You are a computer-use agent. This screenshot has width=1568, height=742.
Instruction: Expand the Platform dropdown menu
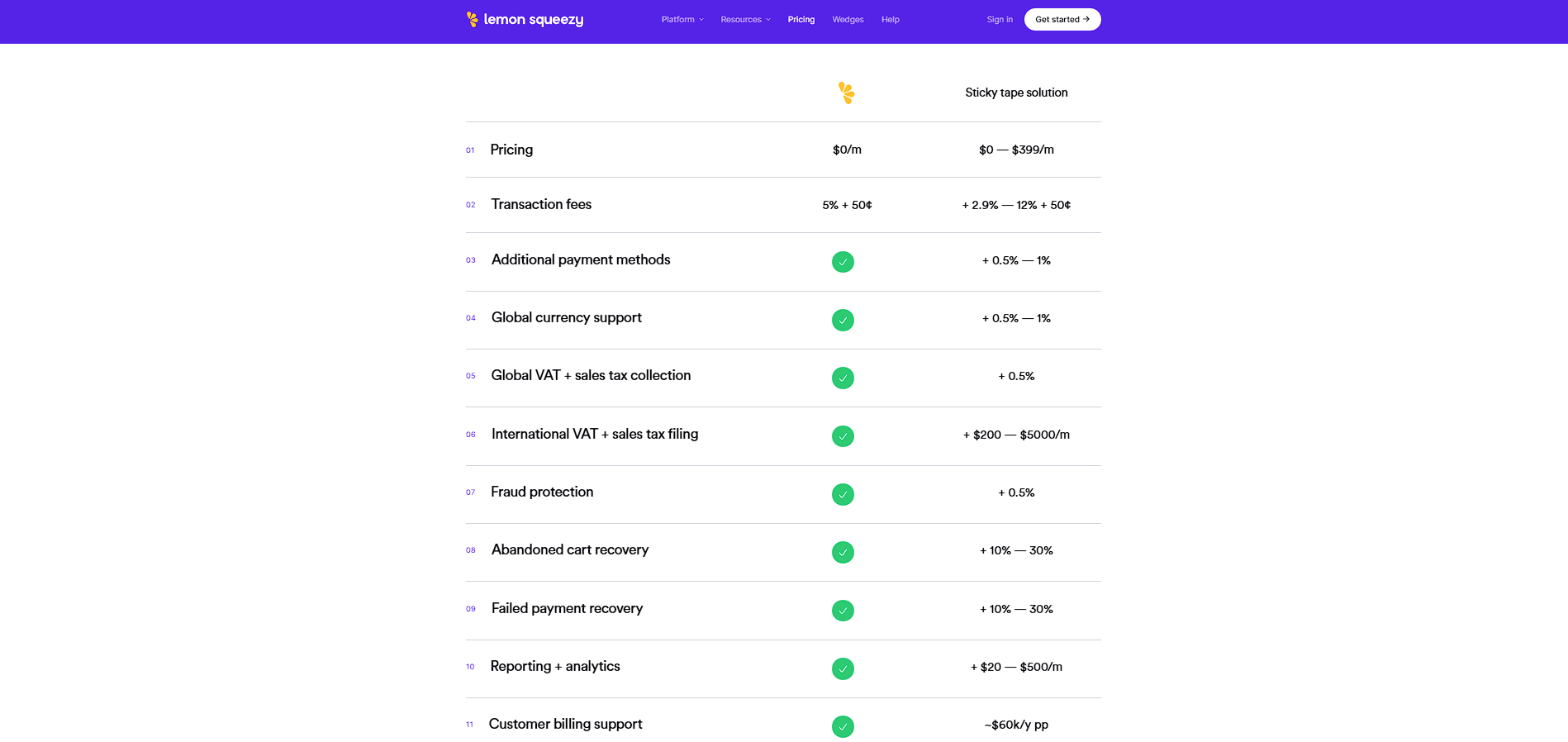682,19
